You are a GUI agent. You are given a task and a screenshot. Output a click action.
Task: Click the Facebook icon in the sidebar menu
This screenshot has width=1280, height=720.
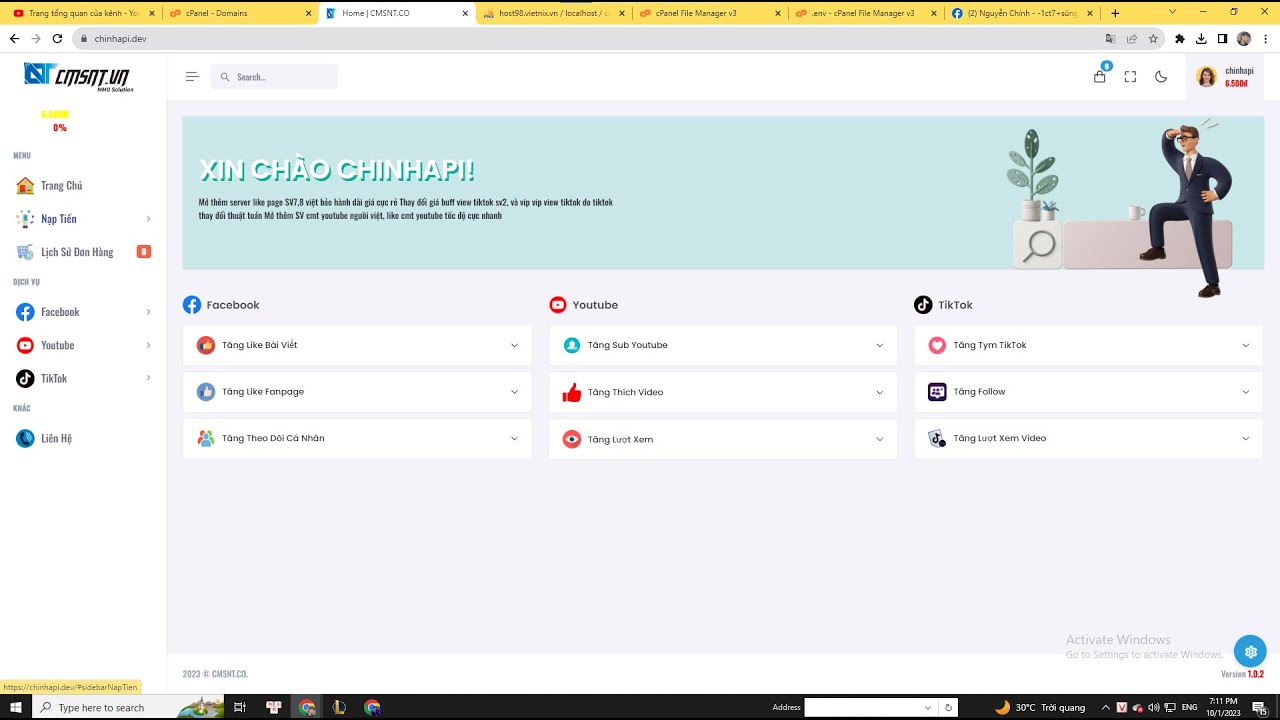coord(25,312)
